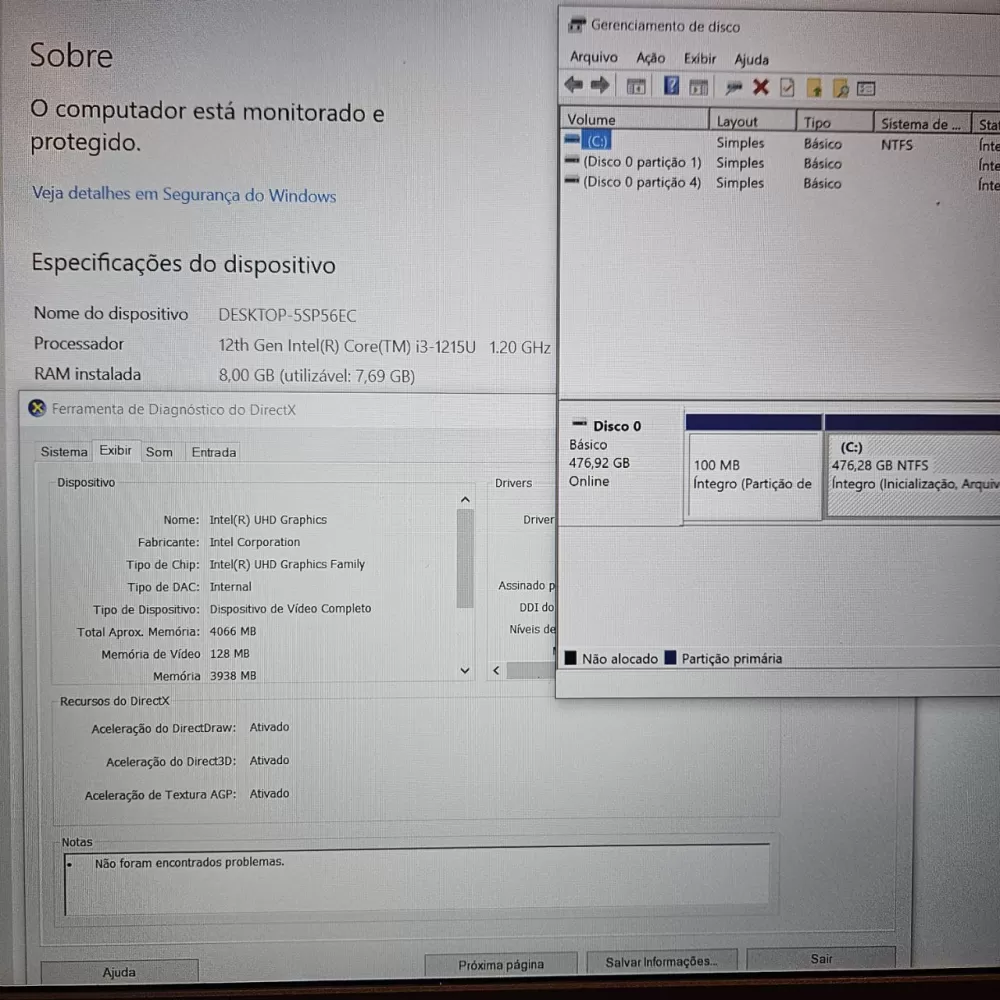This screenshot has height=1000, width=1000.
Task: Open the Ação menu
Action: pyautogui.click(x=651, y=59)
